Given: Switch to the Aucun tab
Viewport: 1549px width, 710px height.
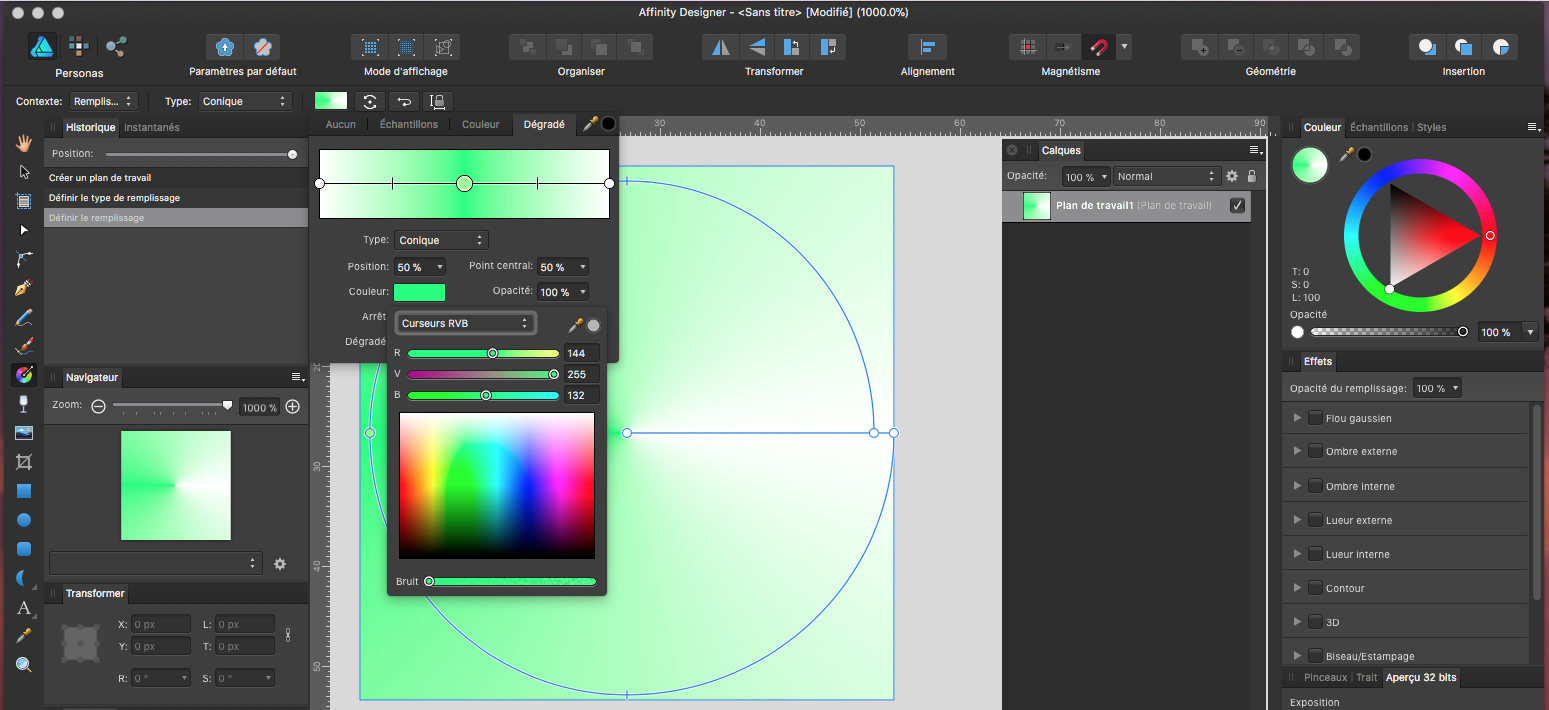Looking at the screenshot, I should 341,124.
